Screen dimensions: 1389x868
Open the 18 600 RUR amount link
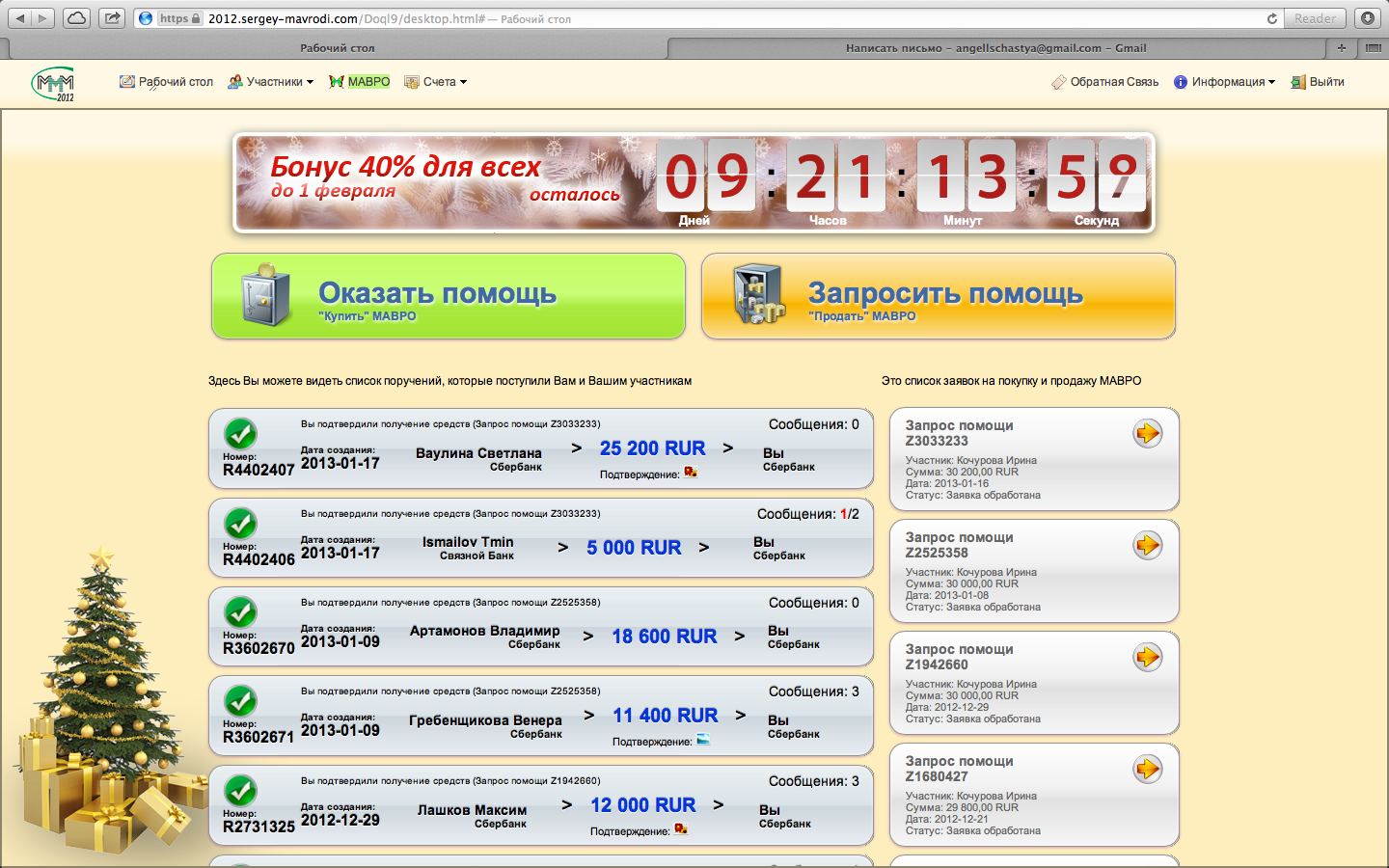tap(665, 637)
